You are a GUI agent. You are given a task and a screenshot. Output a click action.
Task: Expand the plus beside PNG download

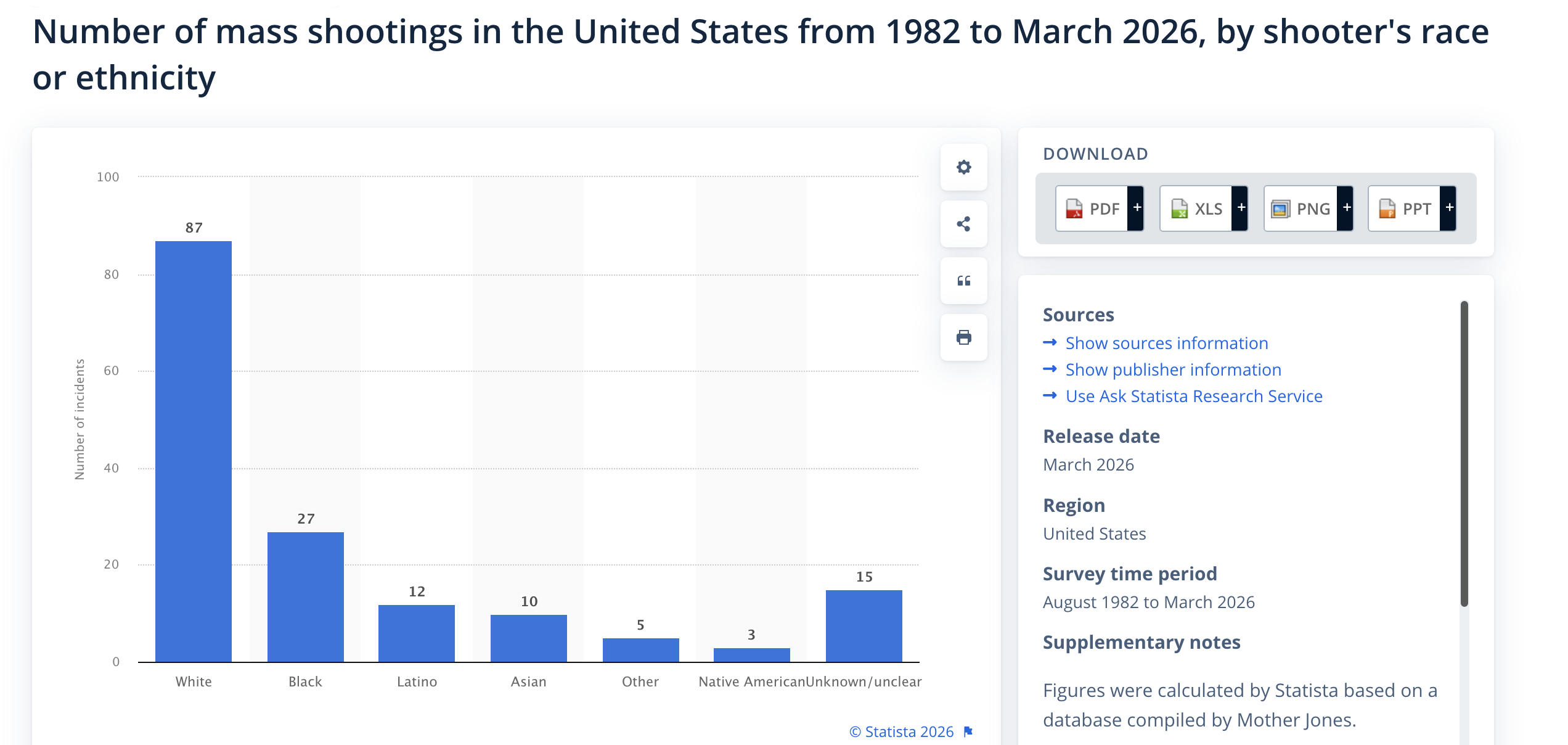tap(1345, 208)
